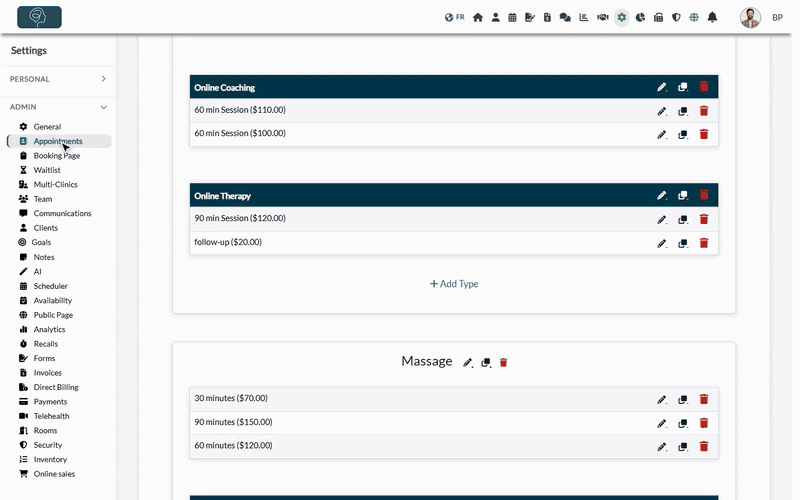Delete the Massage service group
Screen dimensions: 800x500
(504, 362)
